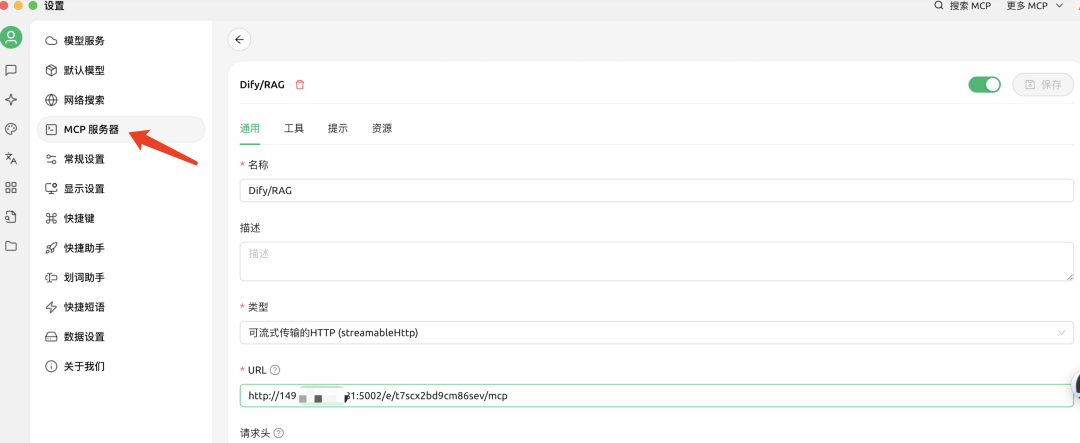The width and height of the screenshot is (1080, 443).
Task: Click the monitor icon of 显示设置
Action: 51,189
